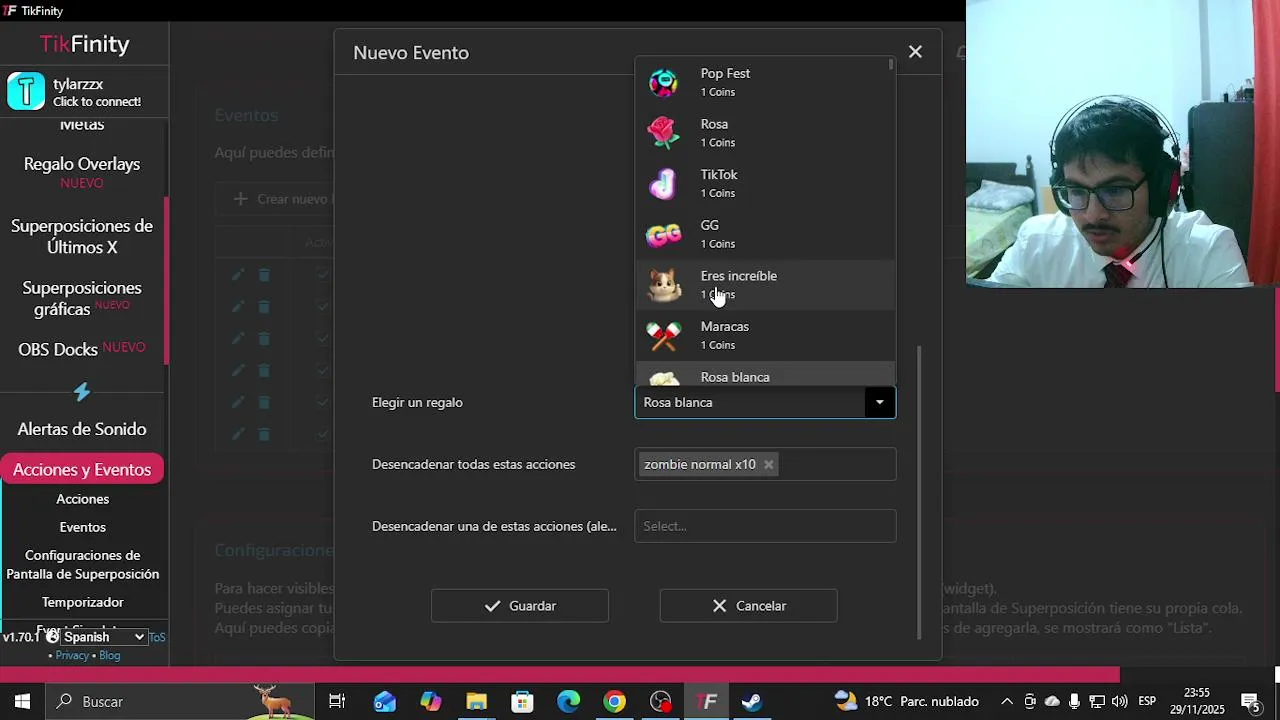Click the TikFinity logo in the sidebar
1280x720 pixels.
(84, 44)
